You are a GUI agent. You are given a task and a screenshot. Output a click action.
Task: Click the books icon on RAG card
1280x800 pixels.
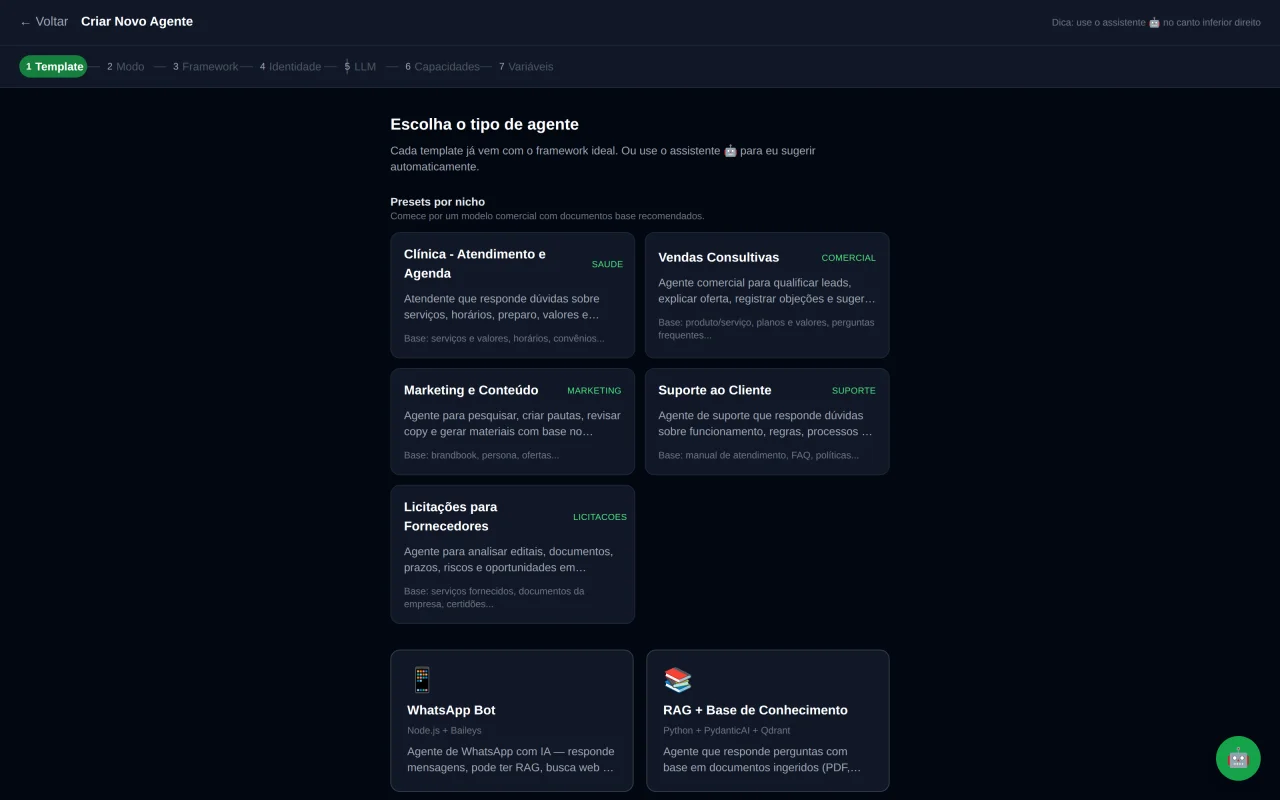pos(678,680)
